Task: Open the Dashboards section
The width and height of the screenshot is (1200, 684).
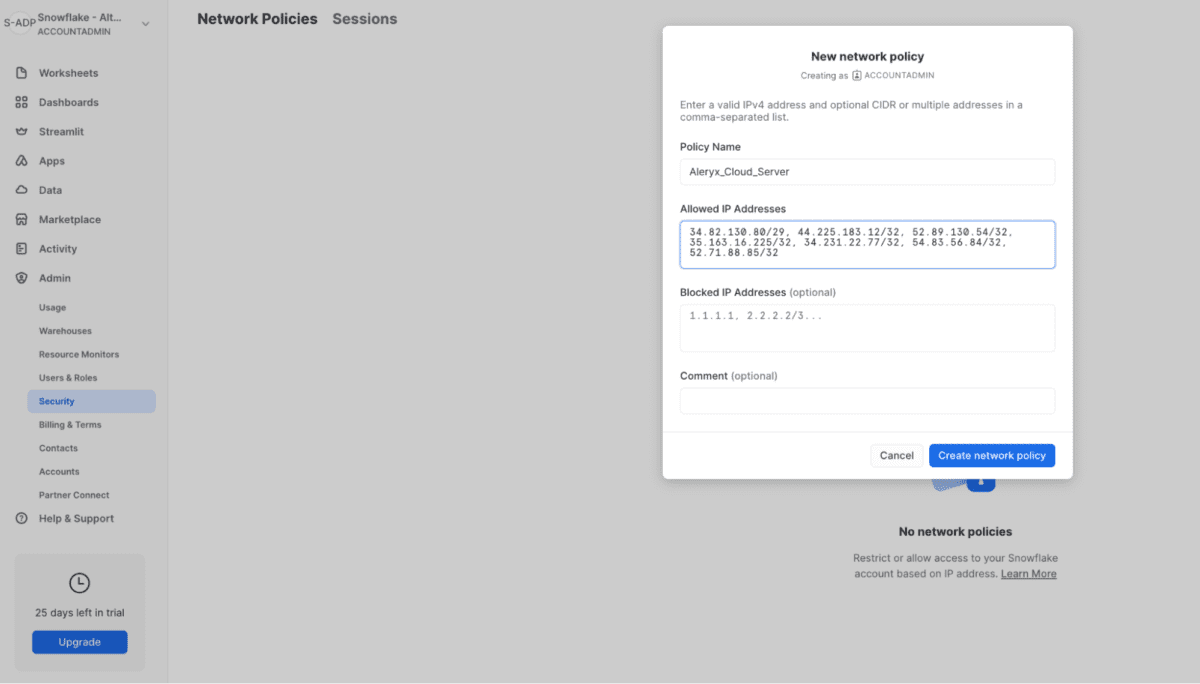Action: click(x=70, y=101)
